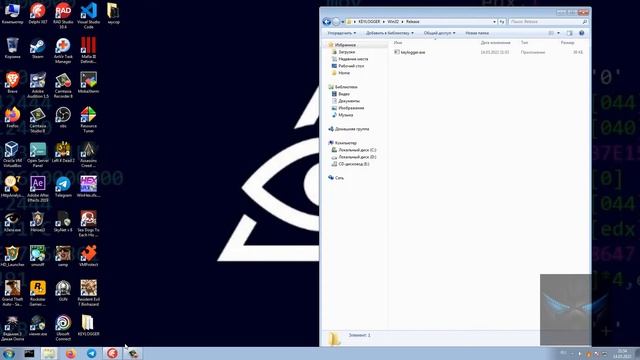Select the Steam desktop shortcut
640x360 pixels.
(x=38, y=48)
